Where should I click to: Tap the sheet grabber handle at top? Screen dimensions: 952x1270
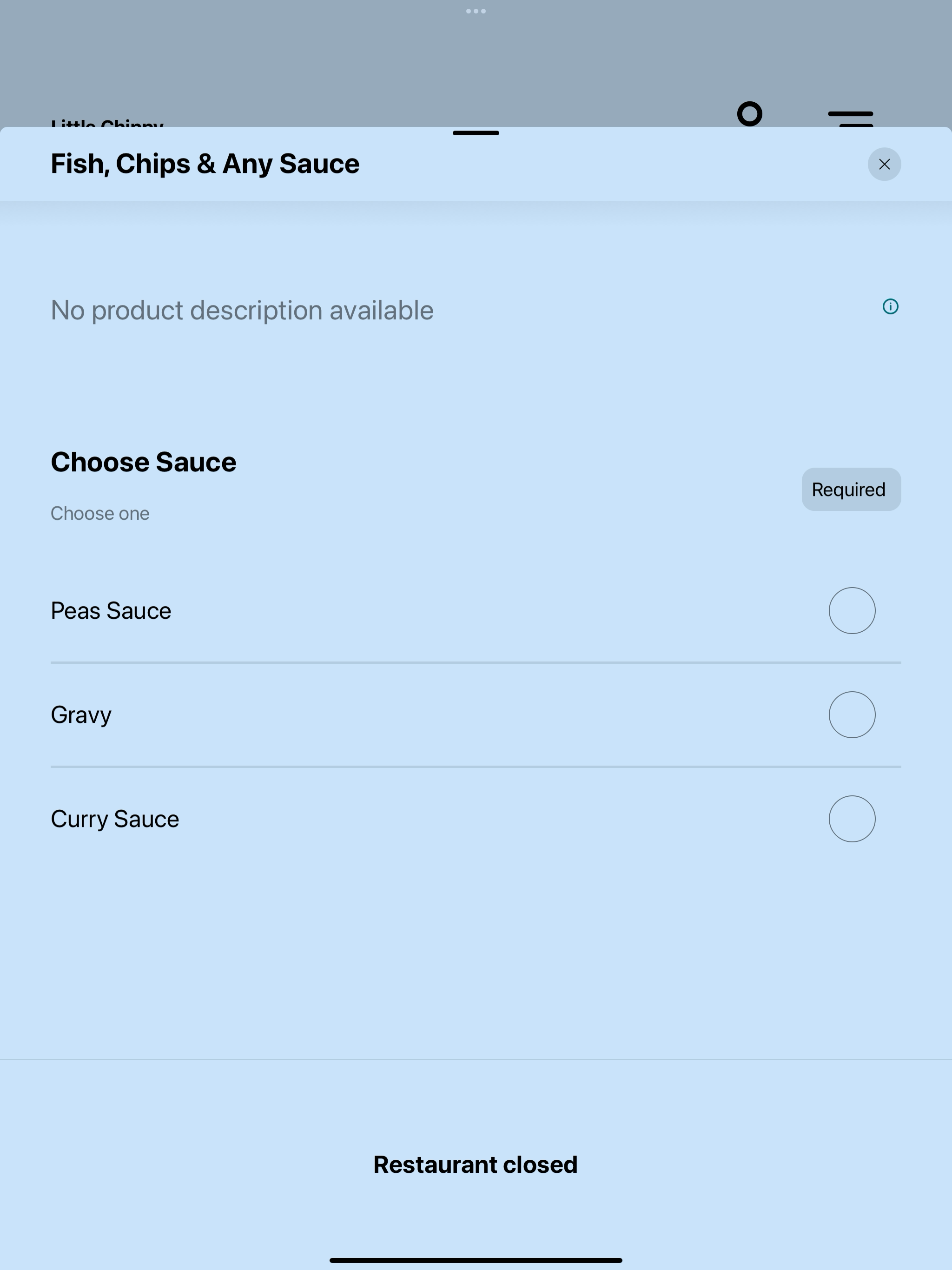point(476,133)
